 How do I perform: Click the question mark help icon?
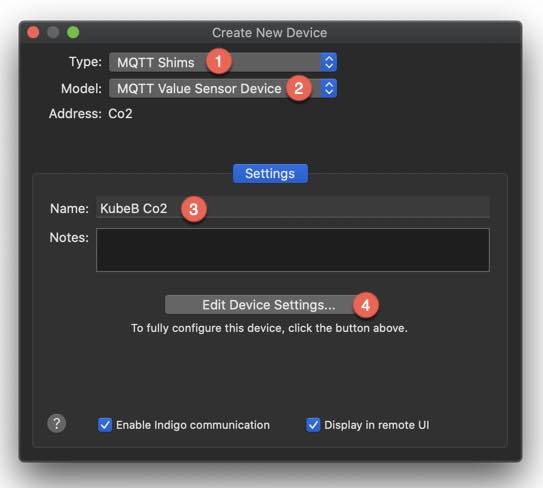56,423
